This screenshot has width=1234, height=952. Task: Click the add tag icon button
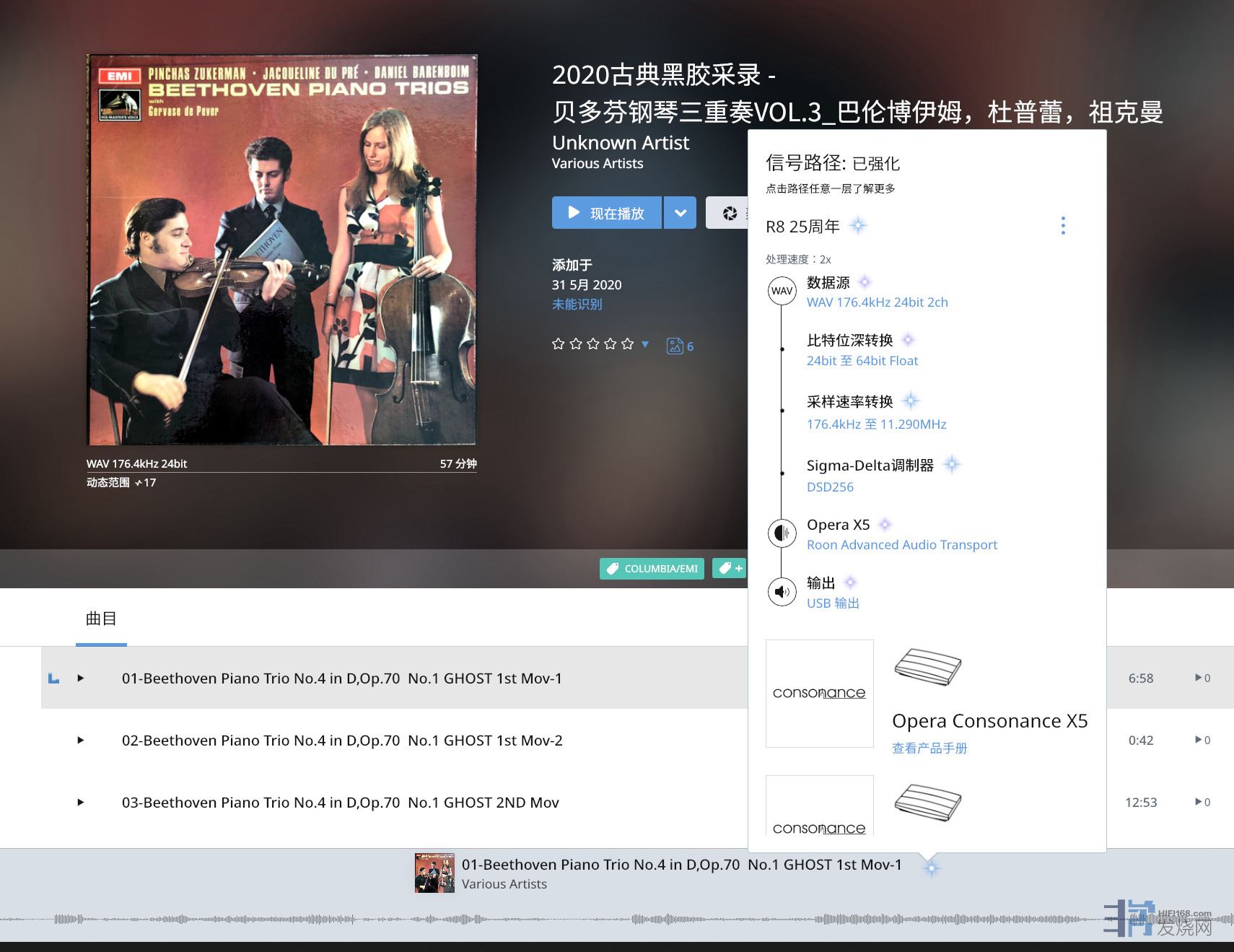(x=730, y=569)
